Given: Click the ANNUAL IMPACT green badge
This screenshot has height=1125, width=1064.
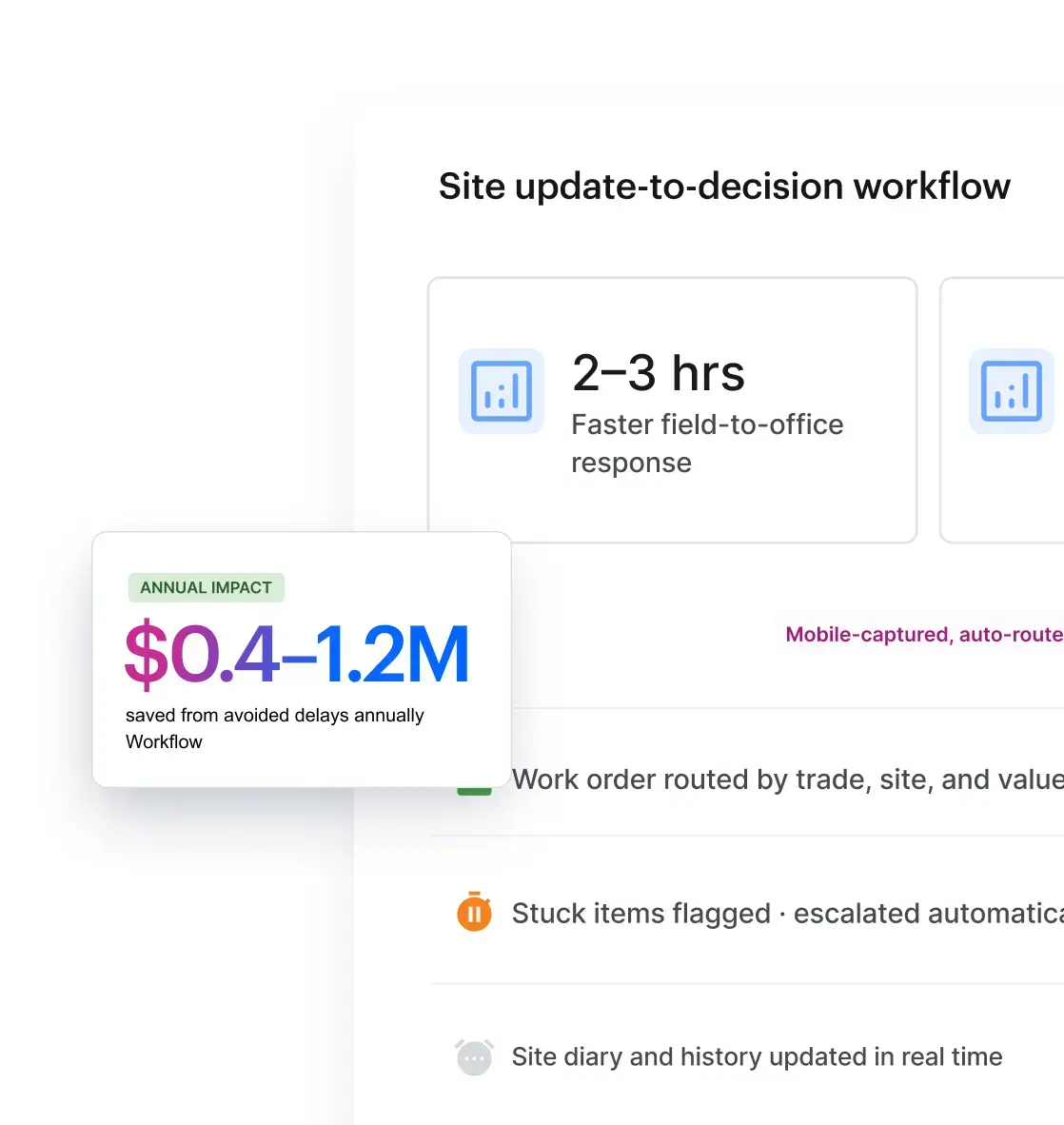Looking at the screenshot, I should [206, 587].
